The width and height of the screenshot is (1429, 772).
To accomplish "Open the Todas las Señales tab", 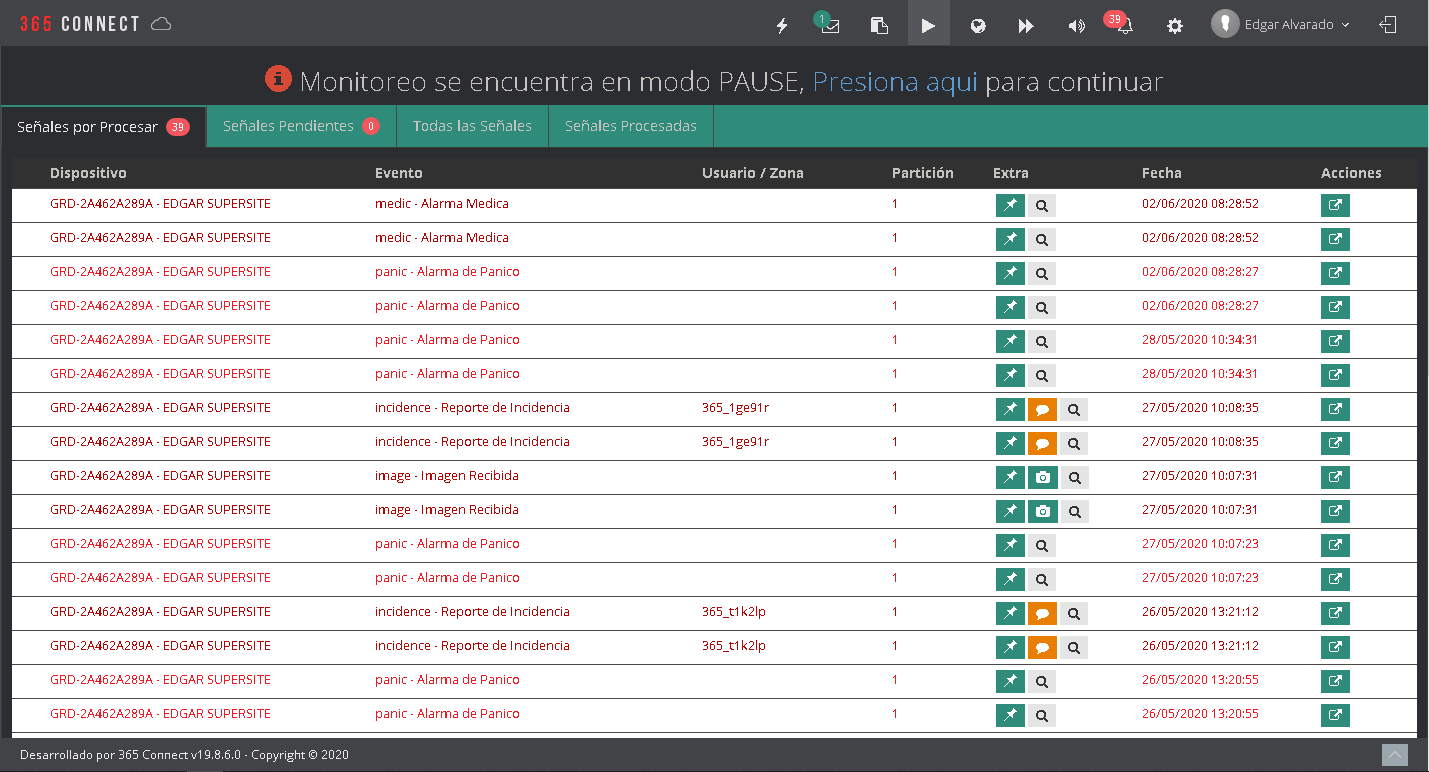I will [472, 127].
